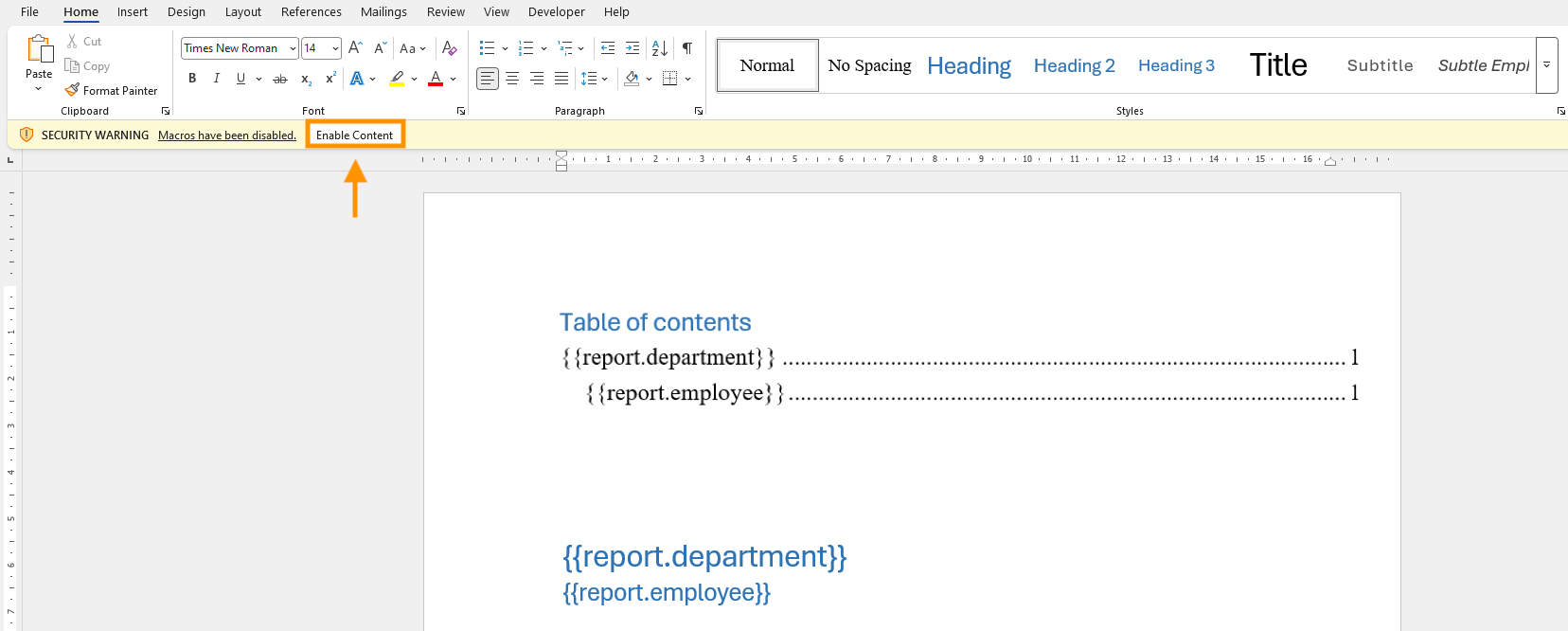This screenshot has height=631, width=1568.
Task: Open Styles pane launcher
Action: (1560, 111)
